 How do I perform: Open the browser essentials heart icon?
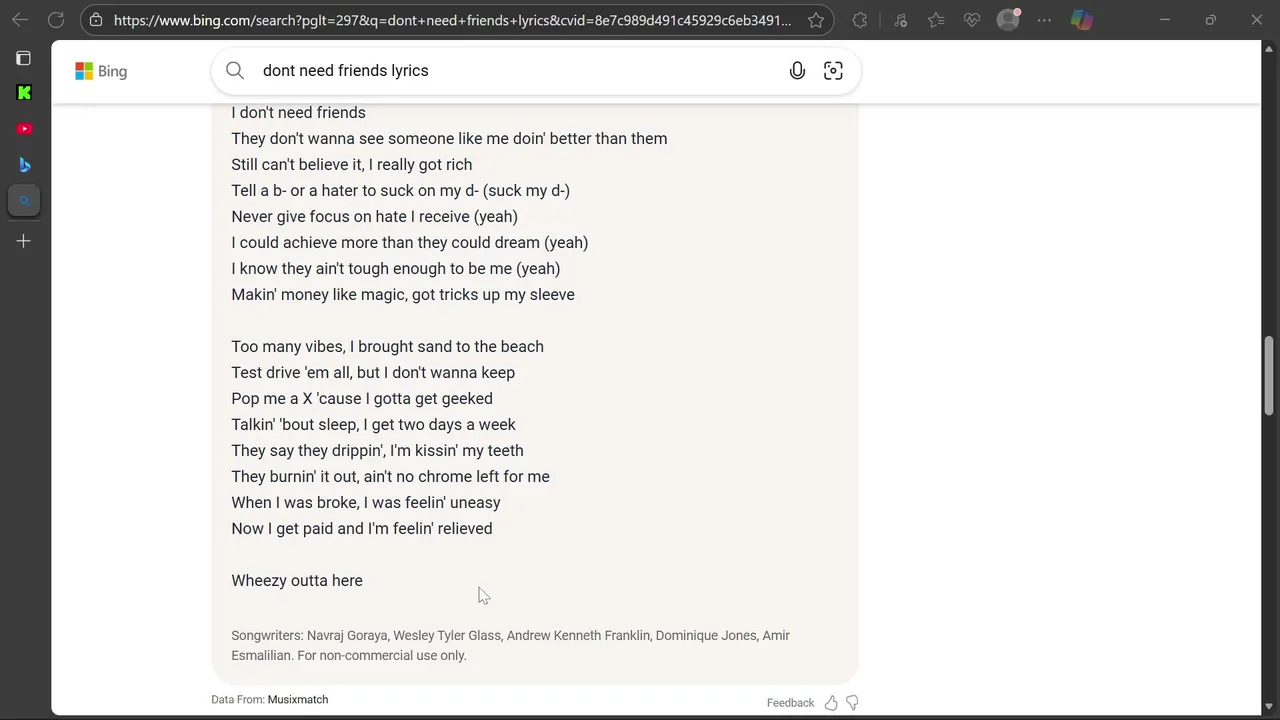click(x=972, y=20)
